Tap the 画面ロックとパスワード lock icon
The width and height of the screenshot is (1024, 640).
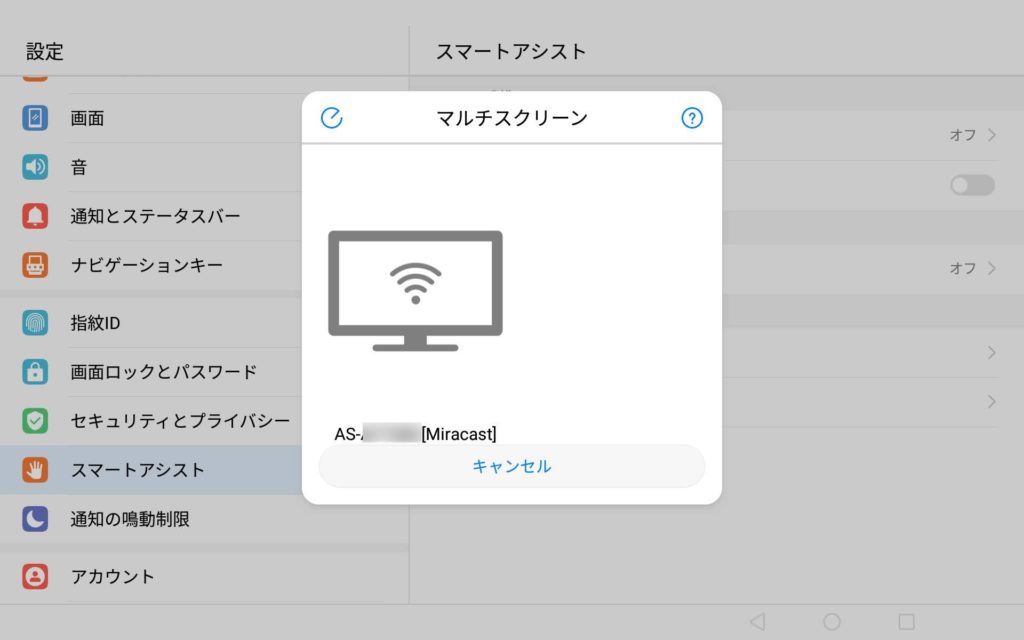click(x=35, y=372)
